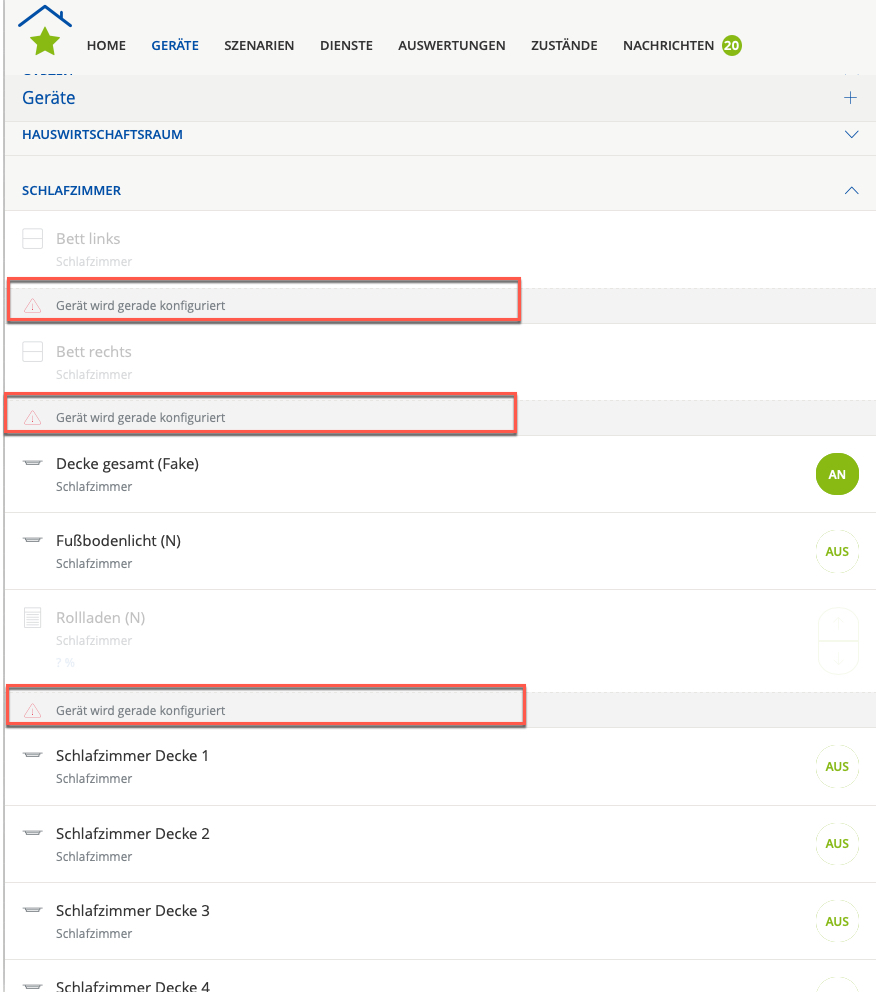Viewport: 876px width, 992px height.
Task: Go to the Auswertungen menu item
Action: pyautogui.click(x=451, y=45)
